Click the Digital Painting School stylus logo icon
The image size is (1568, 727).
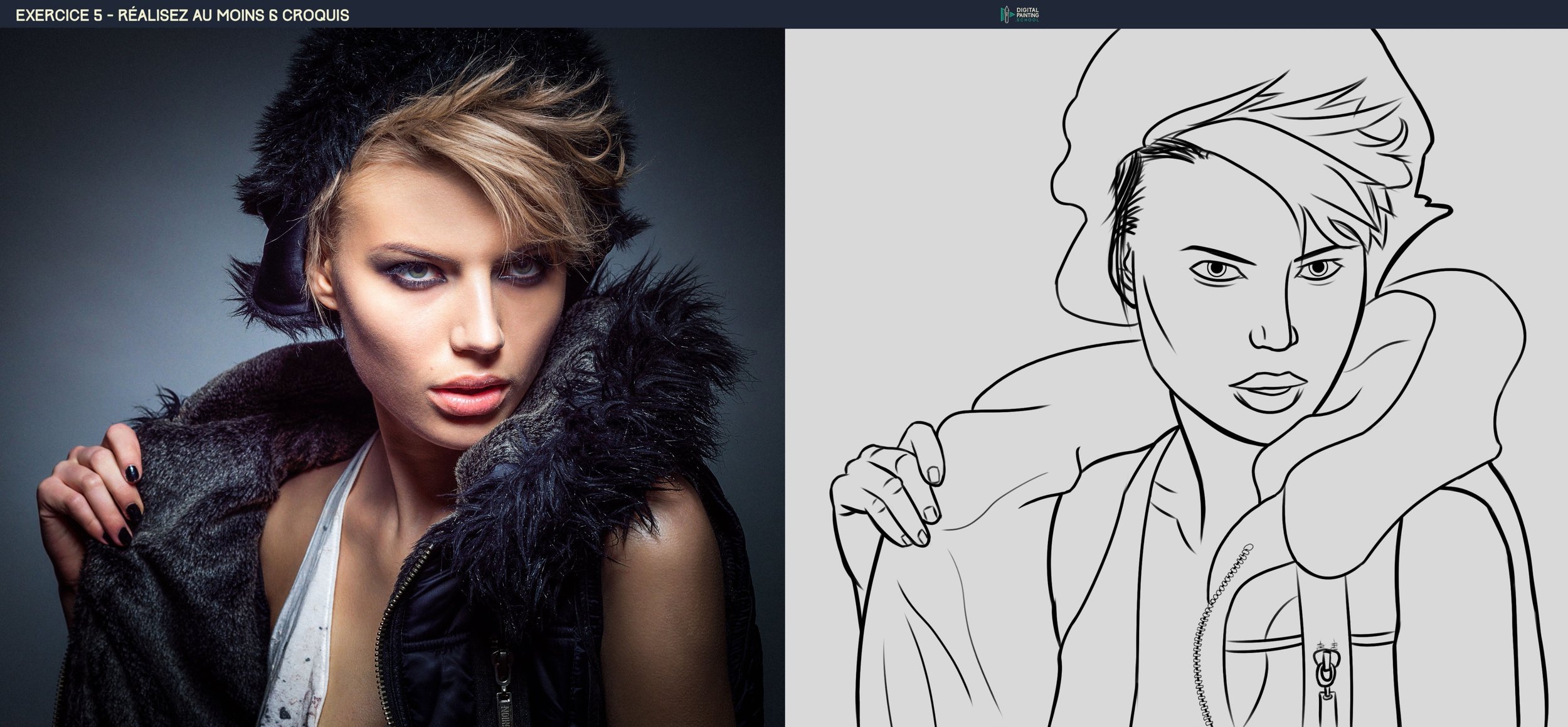[1005, 14]
